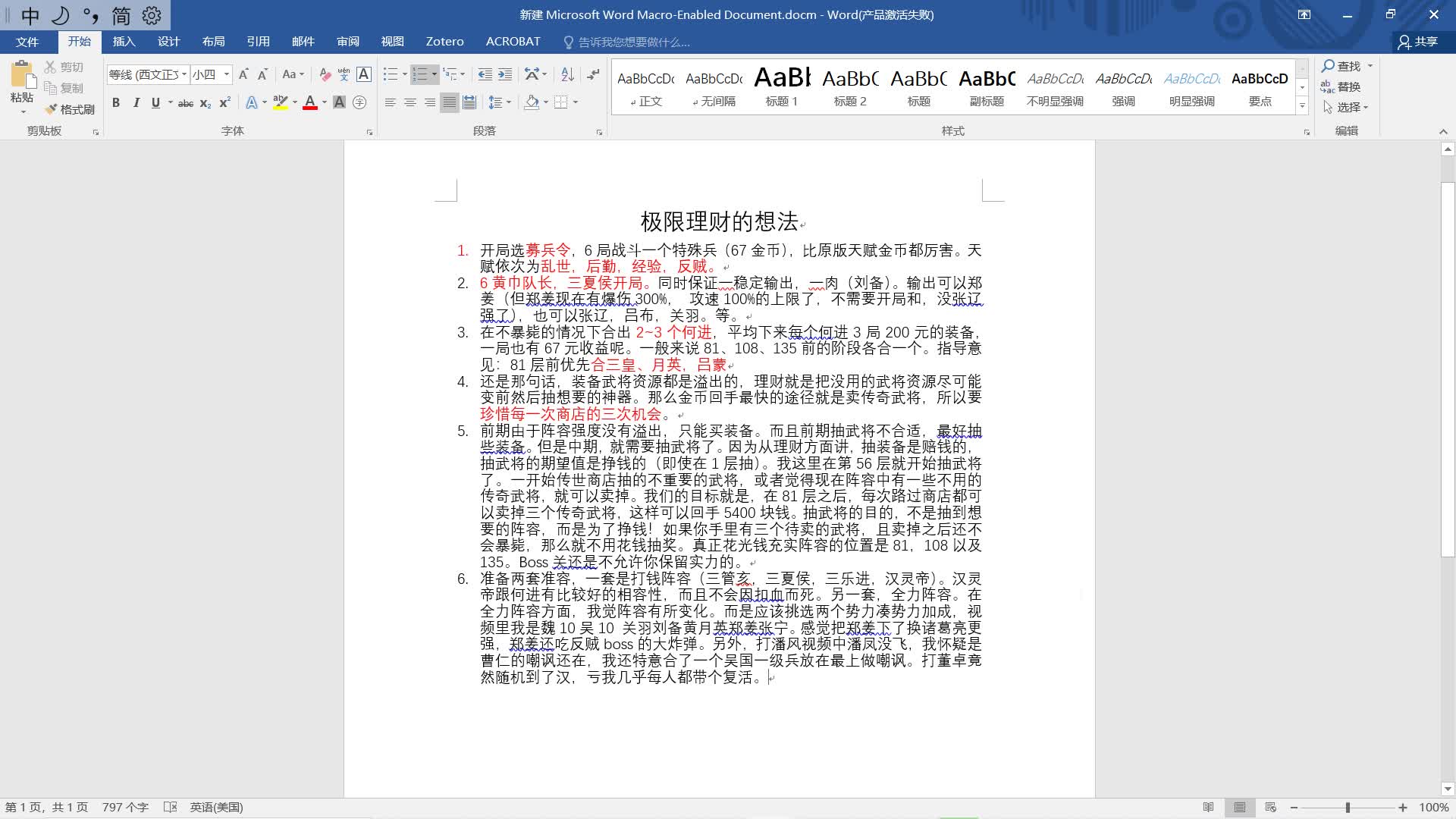Viewport: 1456px width, 819px height.
Task: Apply the 标题 1 heading style
Action: tap(782, 88)
